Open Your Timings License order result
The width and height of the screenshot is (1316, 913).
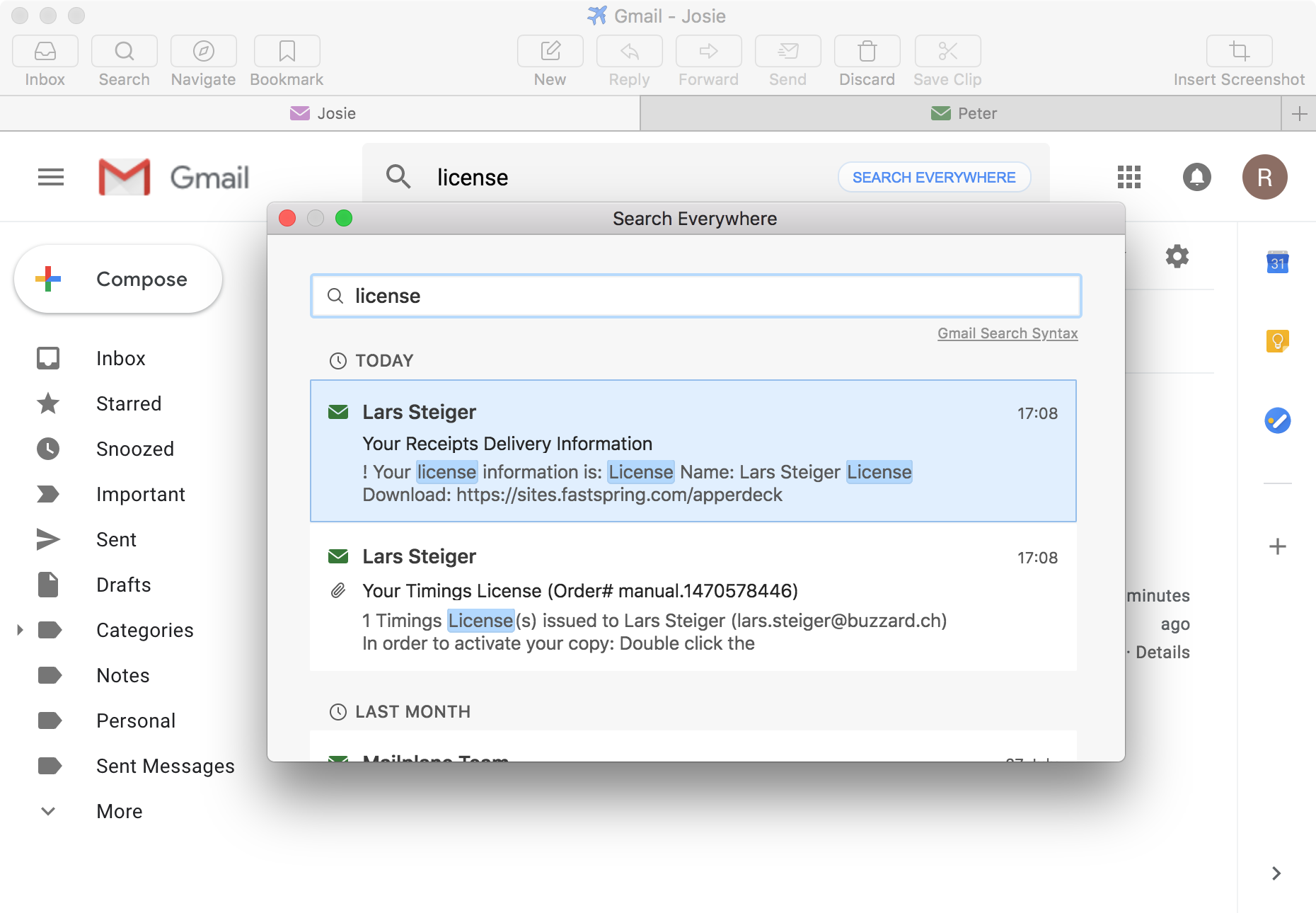693,597
